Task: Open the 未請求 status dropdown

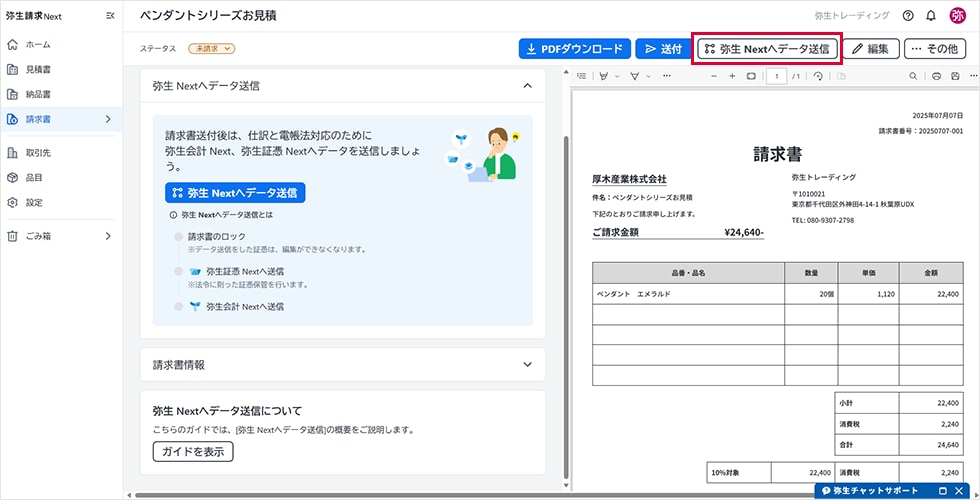Action: pyautogui.click(x=211, y=48)
